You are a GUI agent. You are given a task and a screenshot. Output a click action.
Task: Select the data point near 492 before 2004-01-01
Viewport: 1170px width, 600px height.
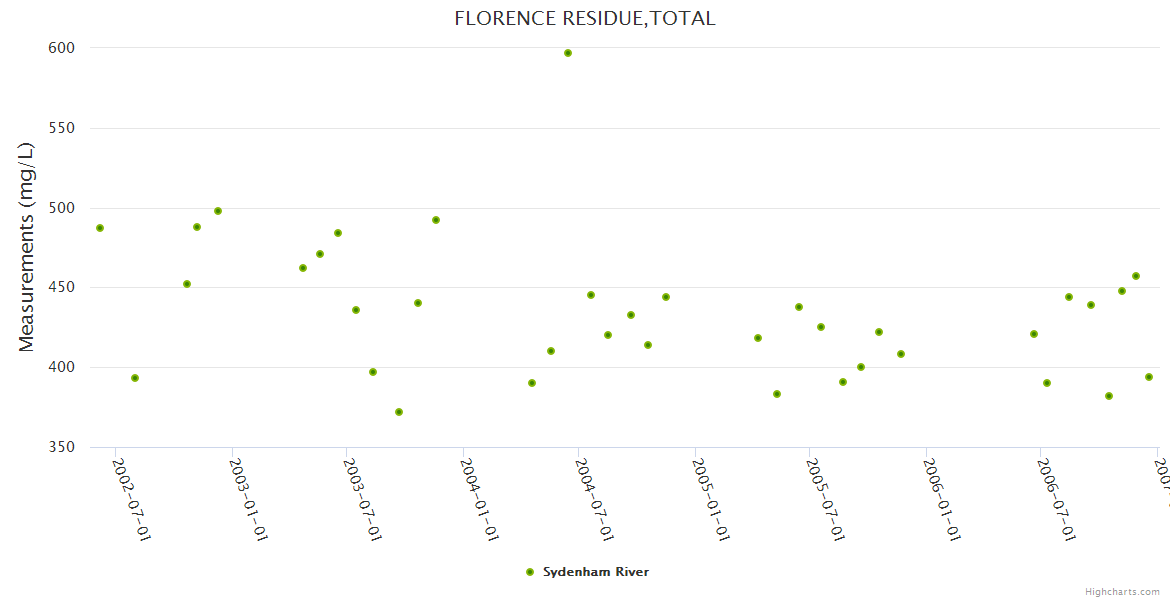[x=436, y=220]
